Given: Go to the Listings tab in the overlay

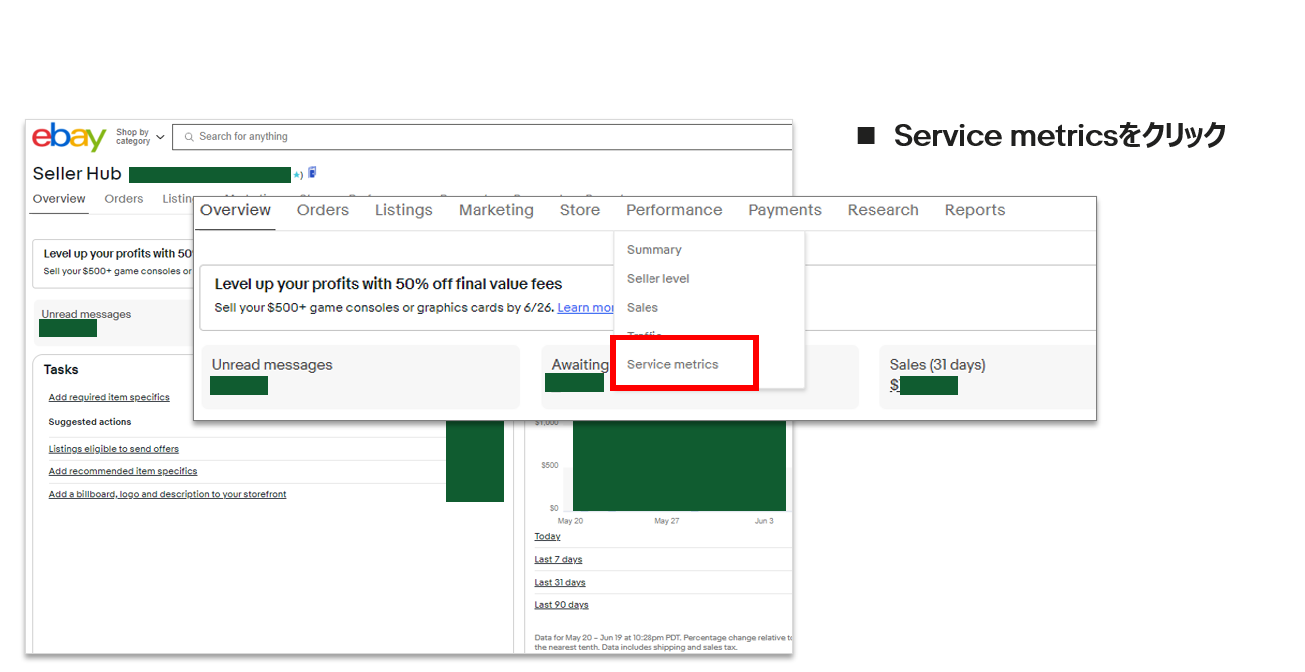Looking at the screenshot, I should (x=404, y=210).
